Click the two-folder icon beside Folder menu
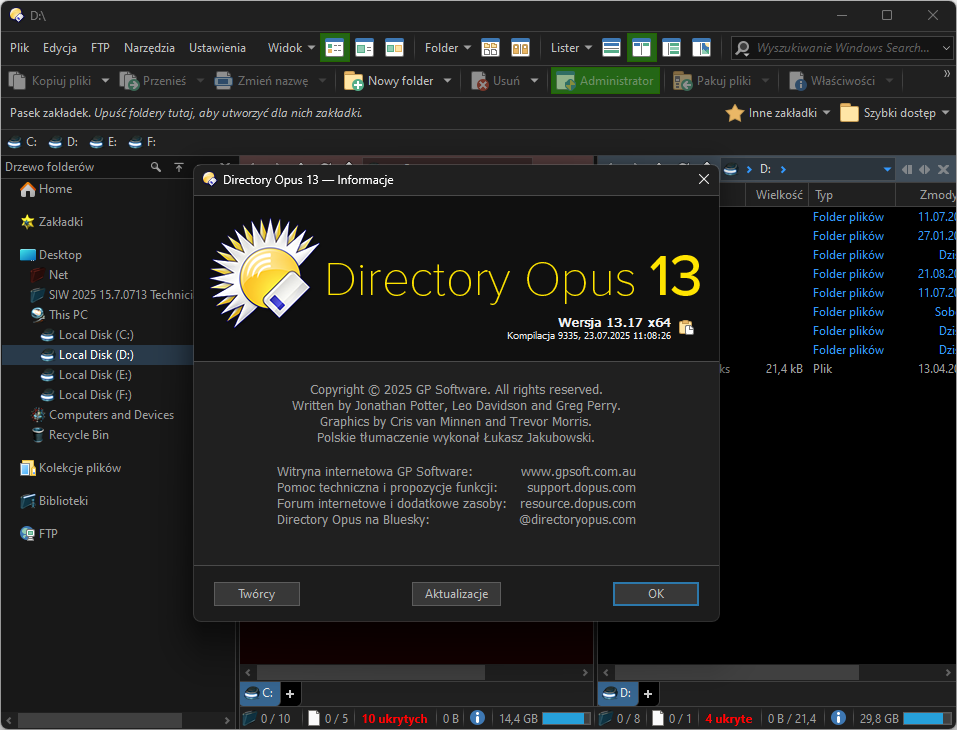The image size is (957, 730). pos(520,48)
